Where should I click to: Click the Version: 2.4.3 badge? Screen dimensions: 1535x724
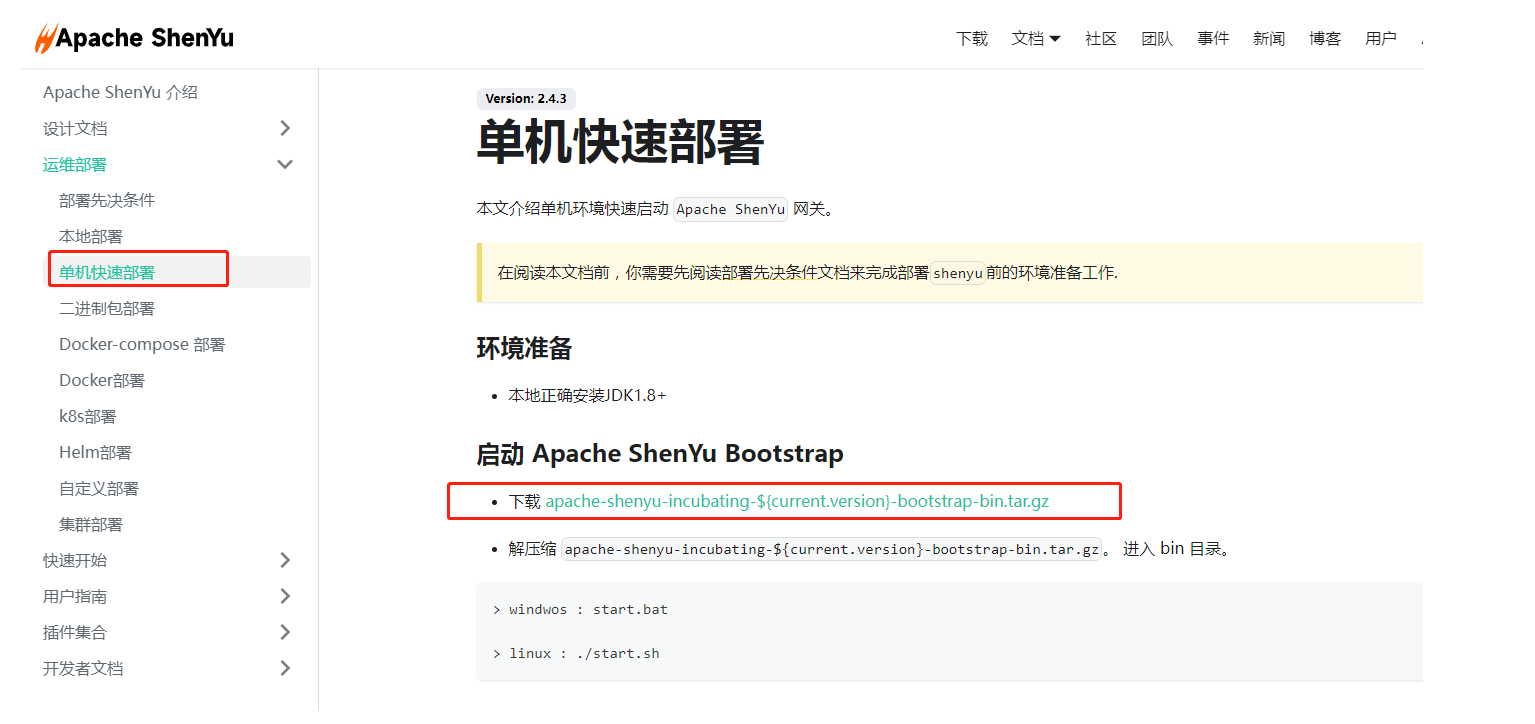526,99
